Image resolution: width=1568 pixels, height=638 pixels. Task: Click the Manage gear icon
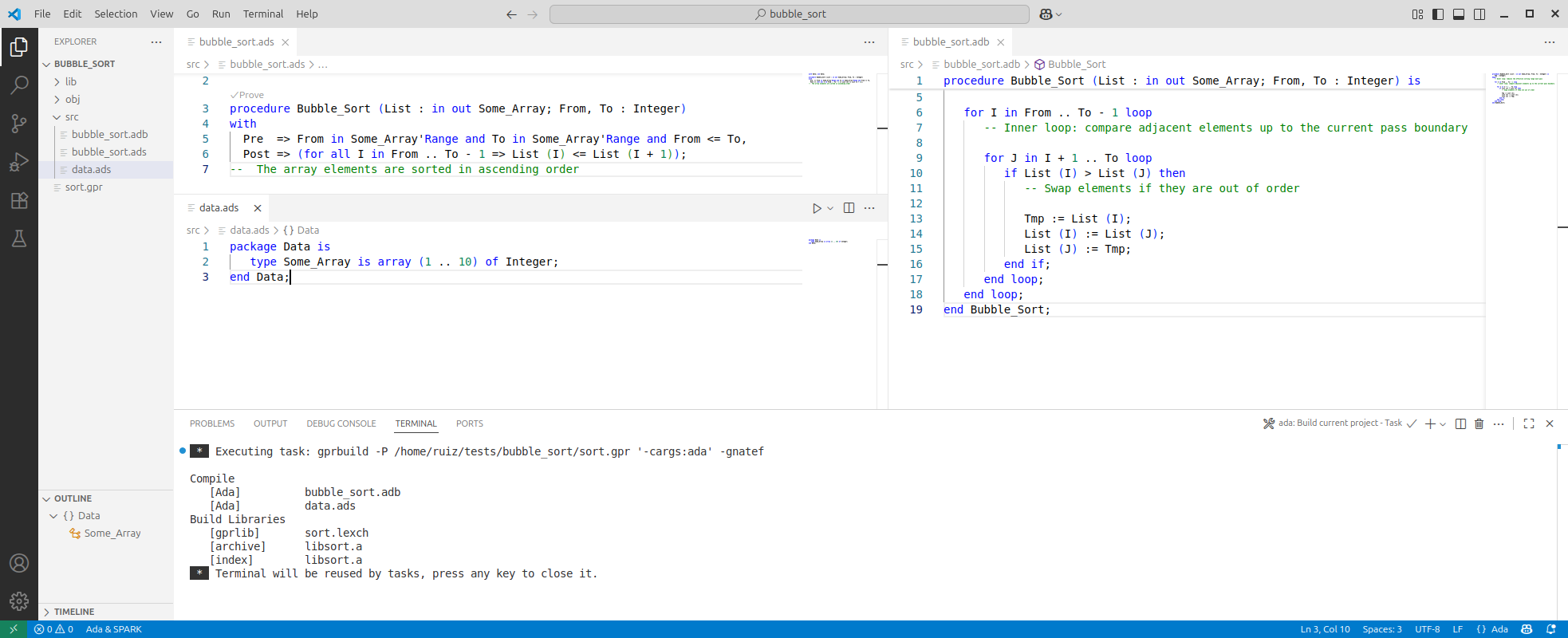(19, 601)
